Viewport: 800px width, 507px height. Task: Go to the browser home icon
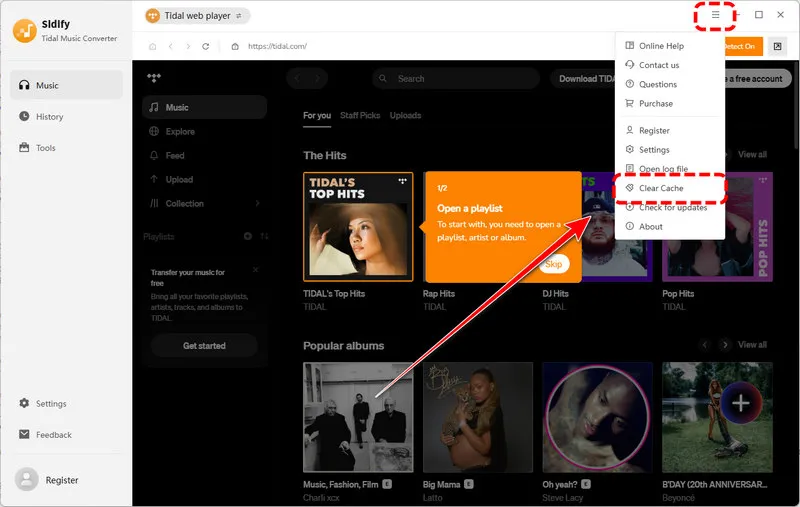coord(153,46)
